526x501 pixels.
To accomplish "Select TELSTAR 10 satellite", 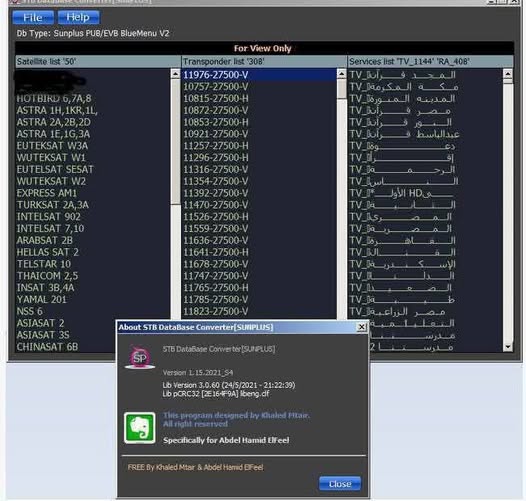I will (93, 264).
